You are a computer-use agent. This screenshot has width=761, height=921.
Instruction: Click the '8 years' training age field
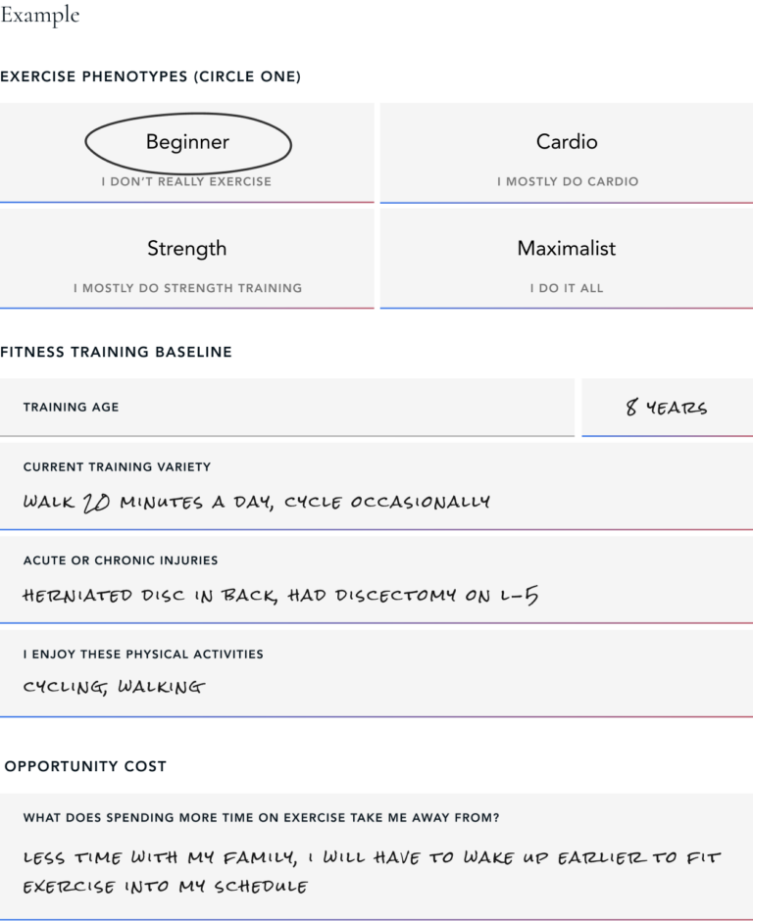point(666,408)
